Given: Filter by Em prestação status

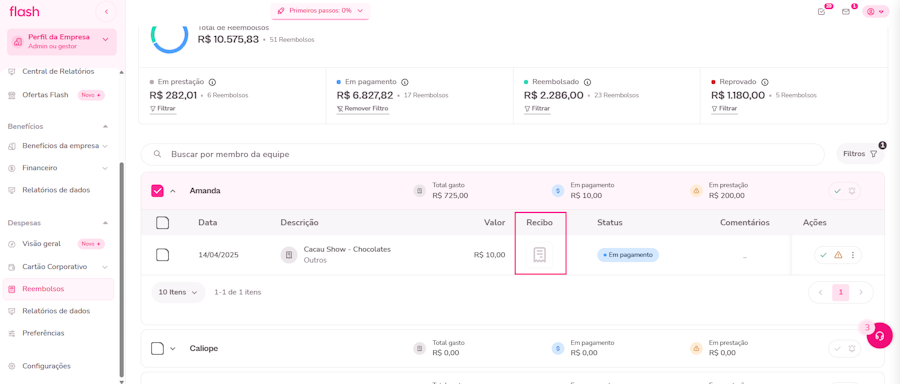Looking at the screenshot, I should pyautogui.click(x=163, y=108).
